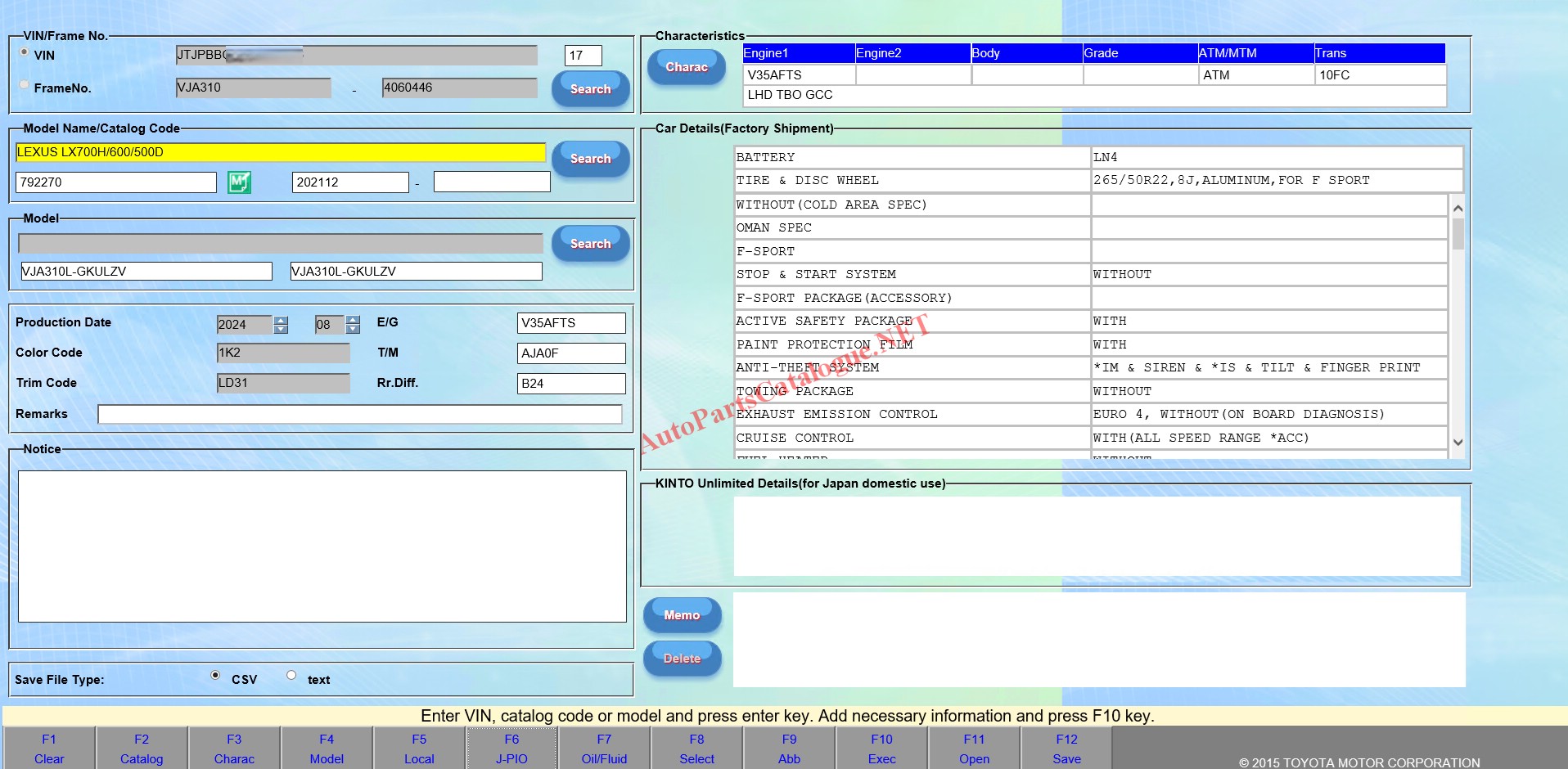This screenshot has width=1568, height=769.
Task: Choose CSV as save file type
Action: (x=215, y=676)
